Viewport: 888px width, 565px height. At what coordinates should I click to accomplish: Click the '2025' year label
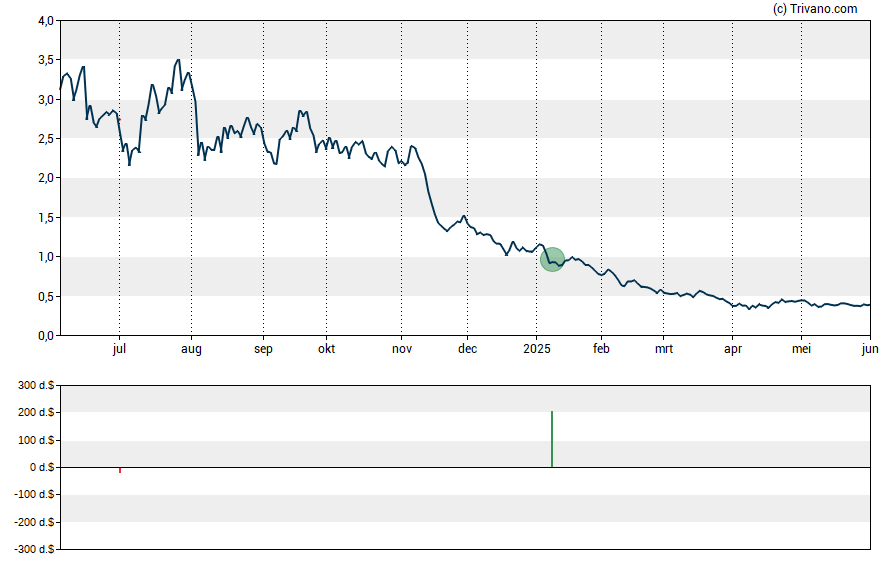pos(537,349)
